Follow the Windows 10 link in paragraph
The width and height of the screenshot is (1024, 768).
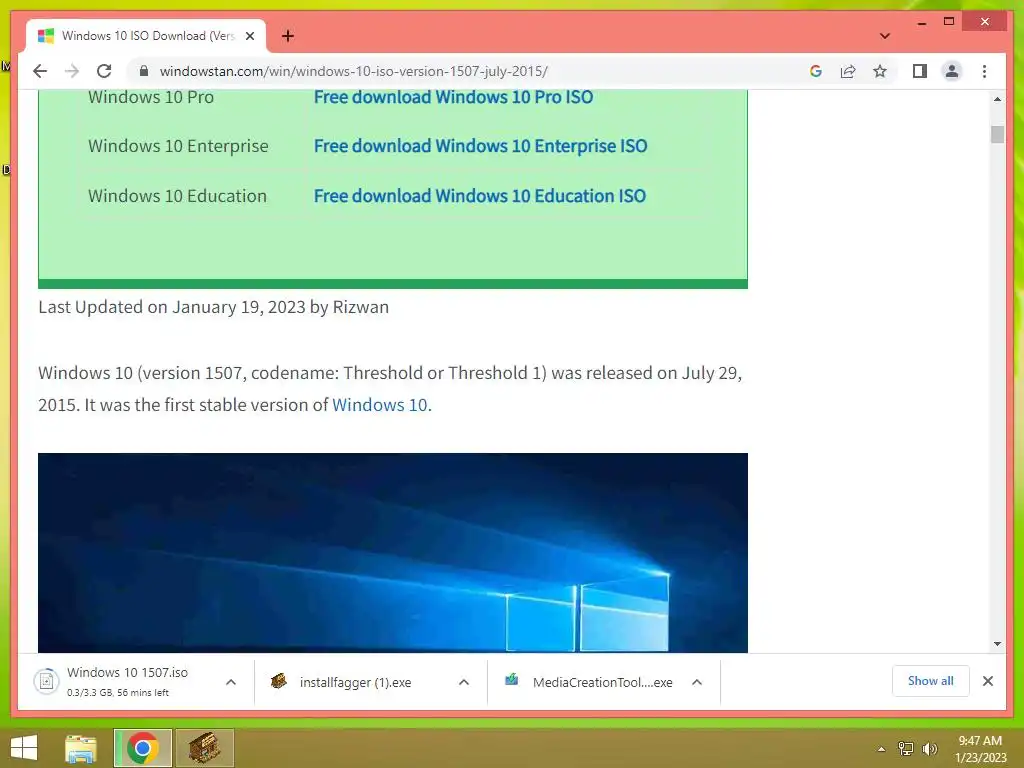point(379,405)
